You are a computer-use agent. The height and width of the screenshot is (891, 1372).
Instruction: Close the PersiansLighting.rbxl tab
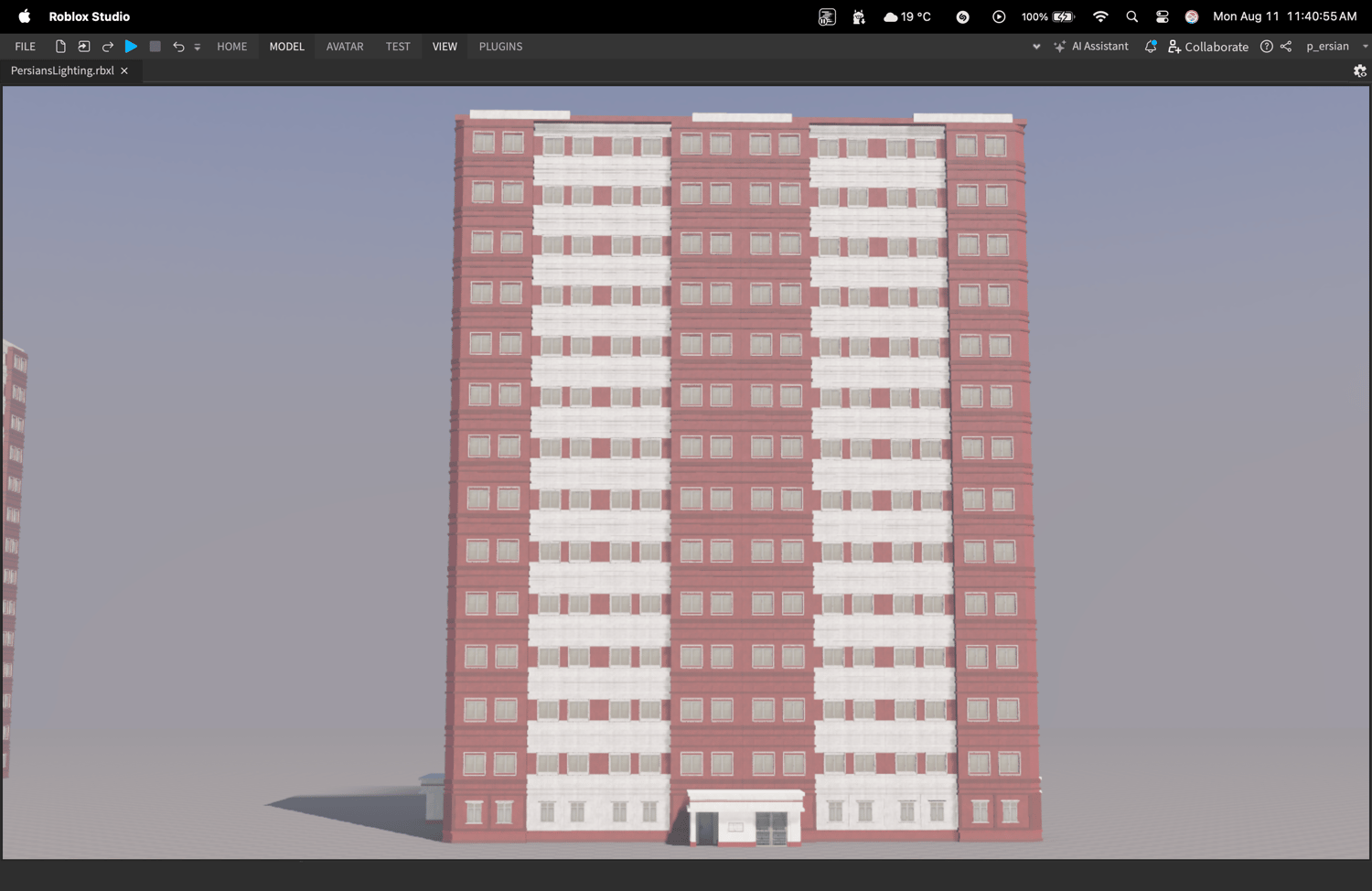[x=124, y=70]
